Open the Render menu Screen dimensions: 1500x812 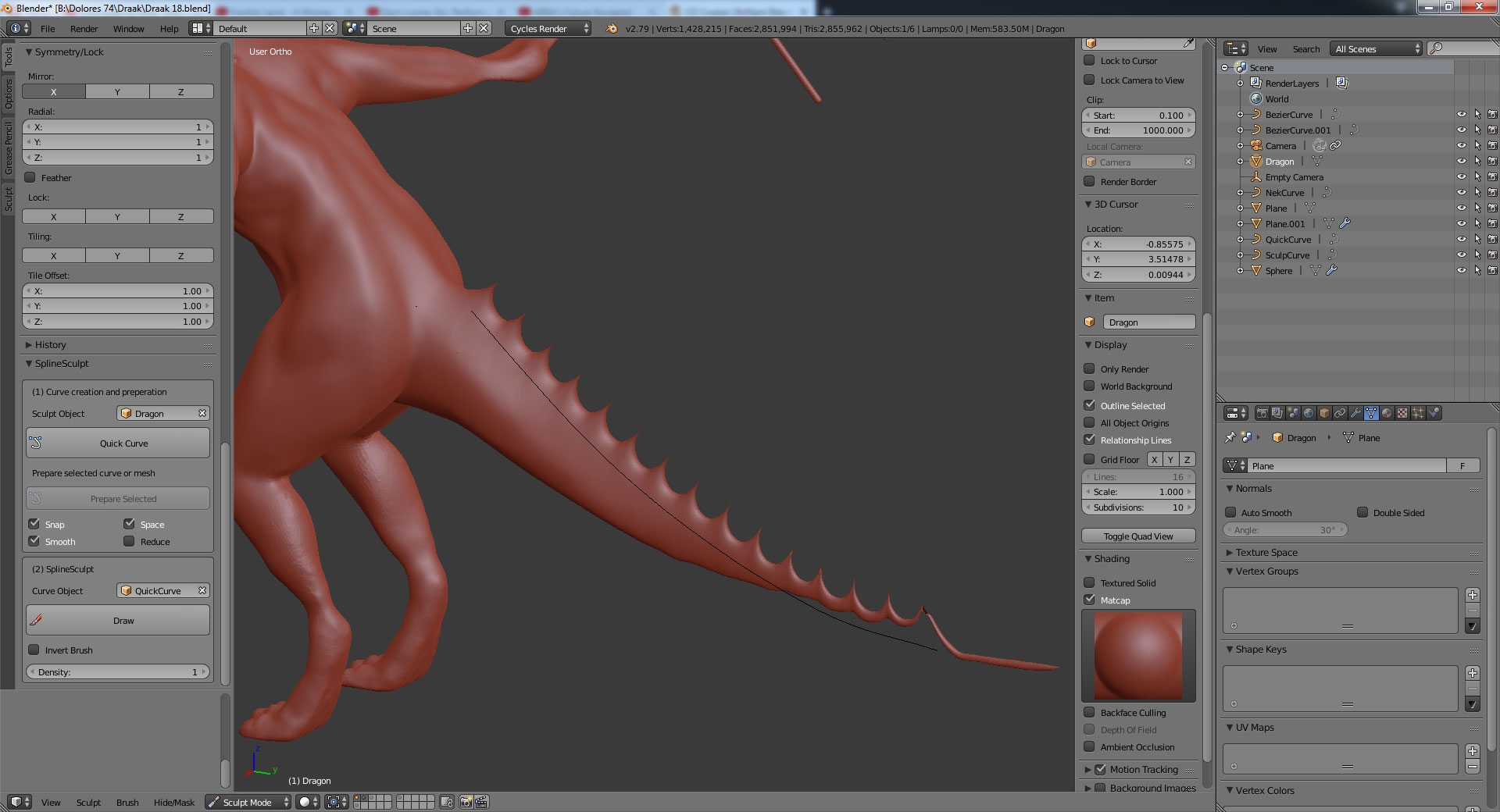tap(84, 29)
